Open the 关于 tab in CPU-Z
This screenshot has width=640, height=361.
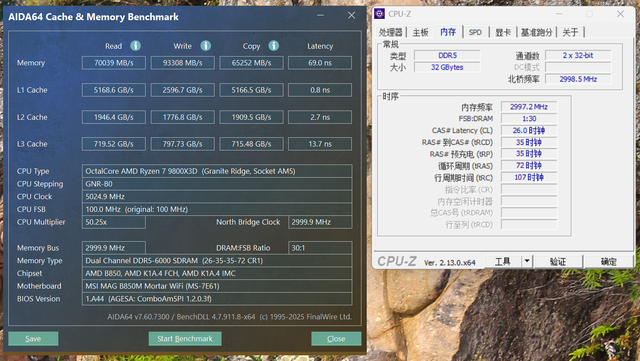(570, 32)
